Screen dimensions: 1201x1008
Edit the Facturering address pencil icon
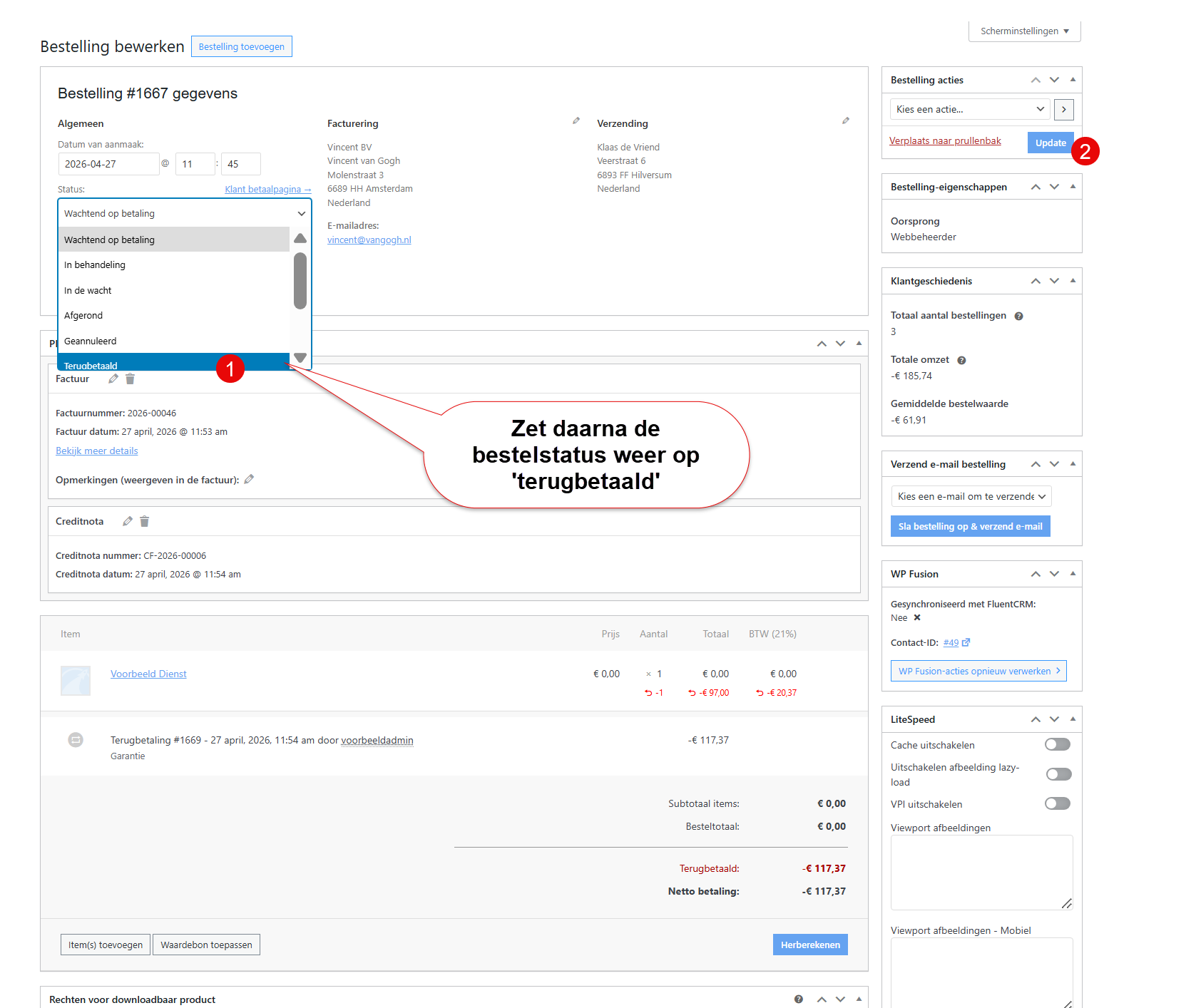tap(576, 120)
